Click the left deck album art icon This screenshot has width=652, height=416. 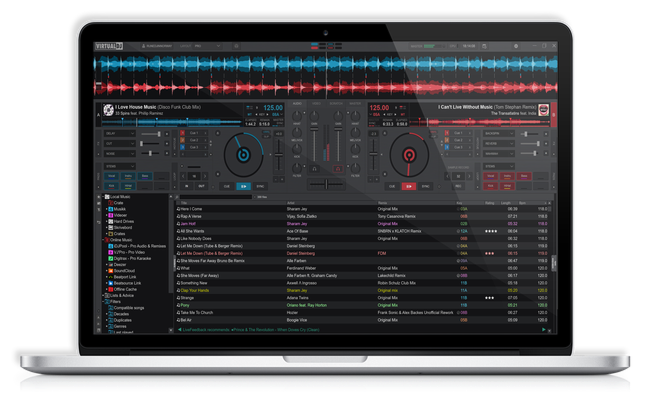click(109, 110)
